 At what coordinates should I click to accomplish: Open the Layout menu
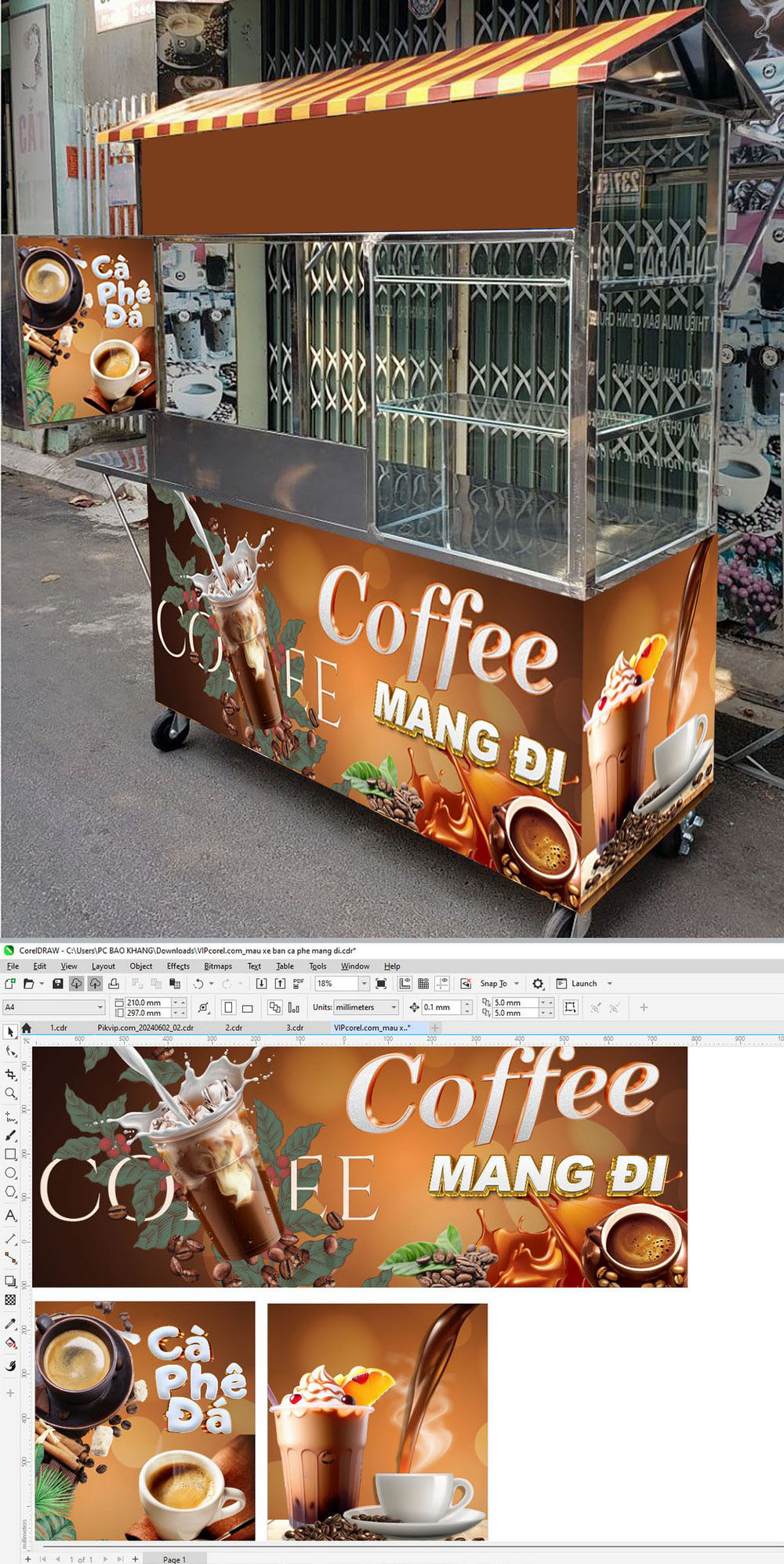[103, 966]
